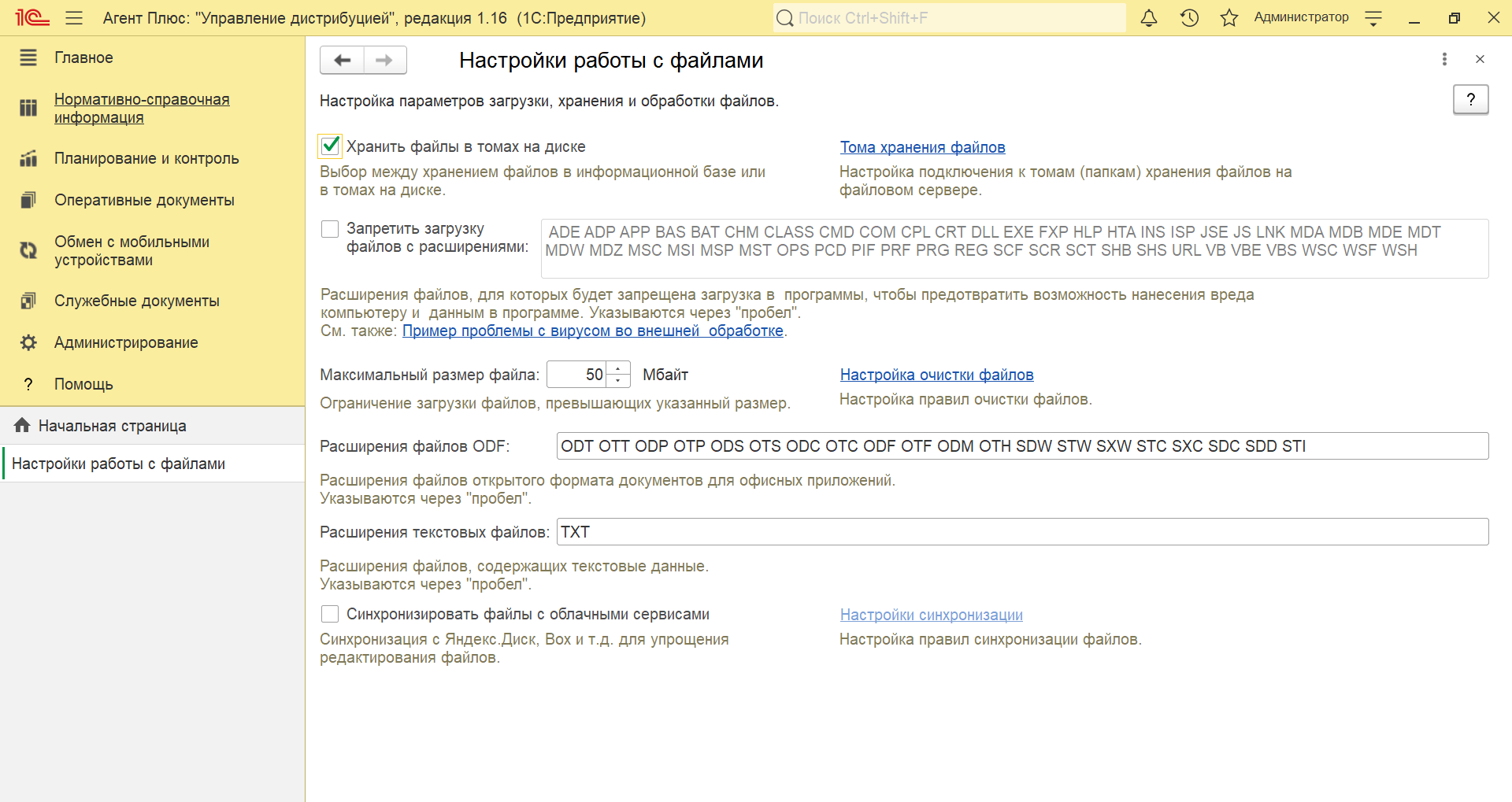The height and width of the screenshot is (802, 1512).
Task: Go back with left arrow button
Action: click(x=342, y=60)
